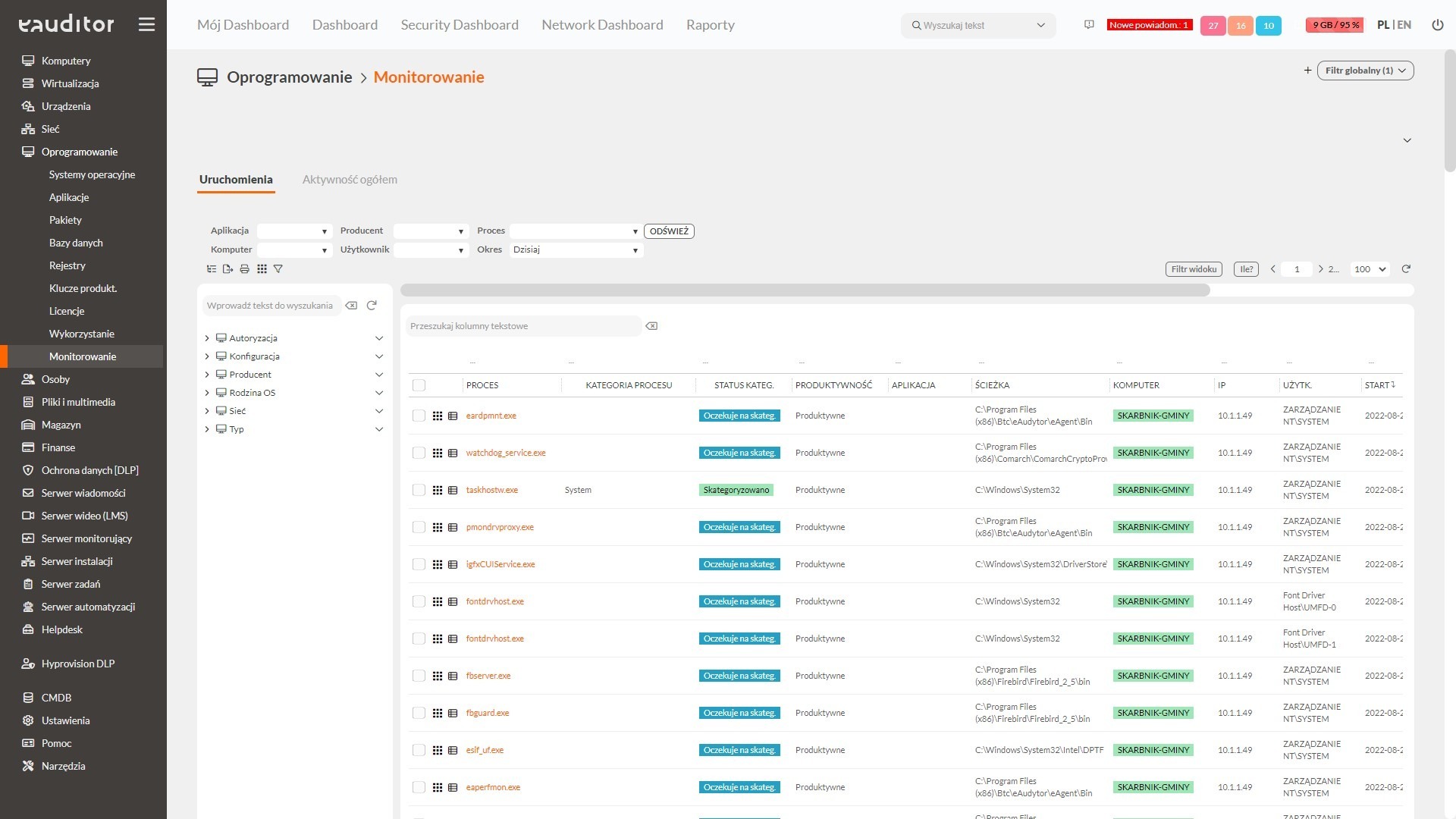Click the page number input field

[x=1297, y=269]
